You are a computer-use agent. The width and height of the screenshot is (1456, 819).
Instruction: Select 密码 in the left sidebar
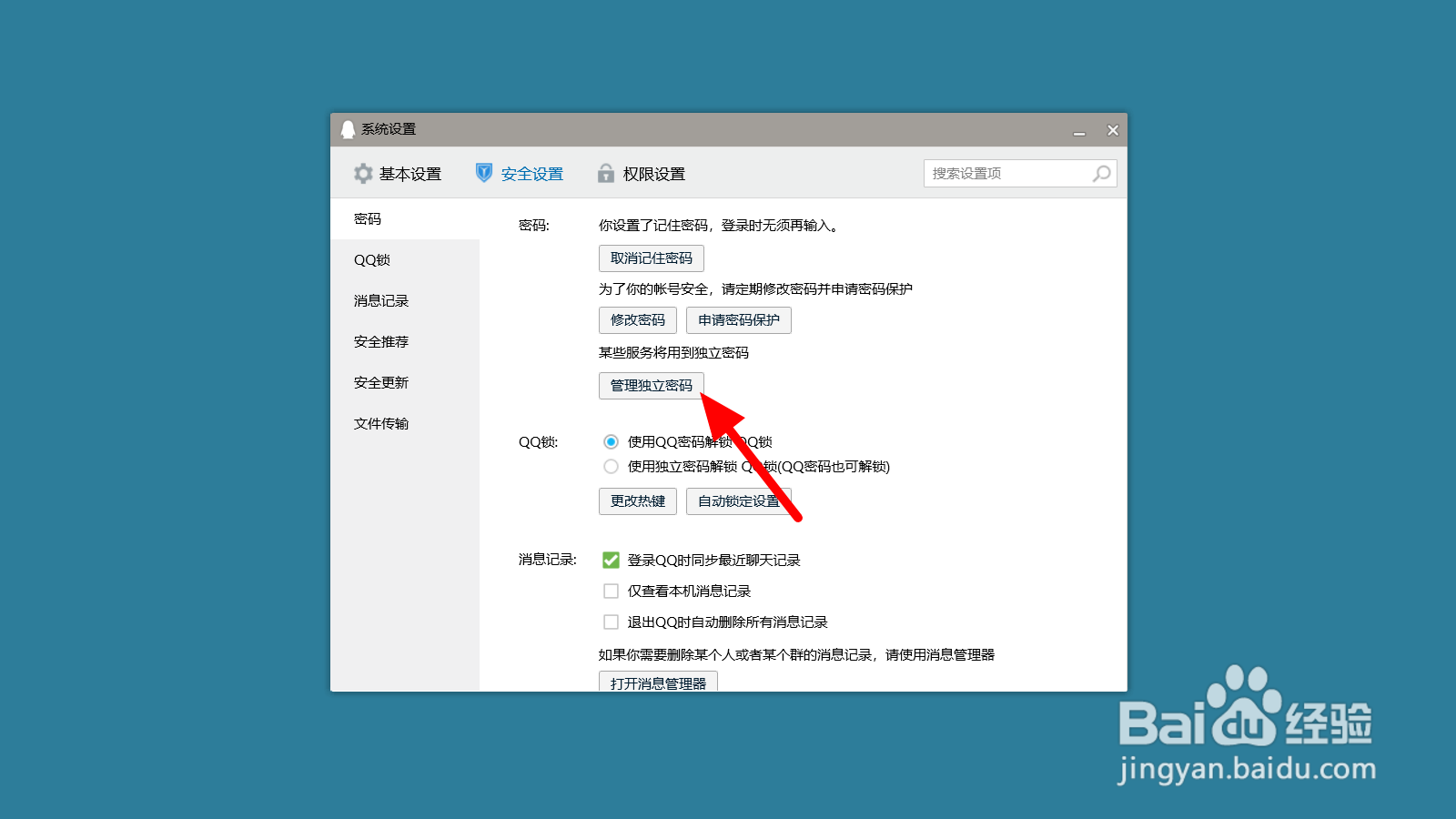click(x=405, y=219)
